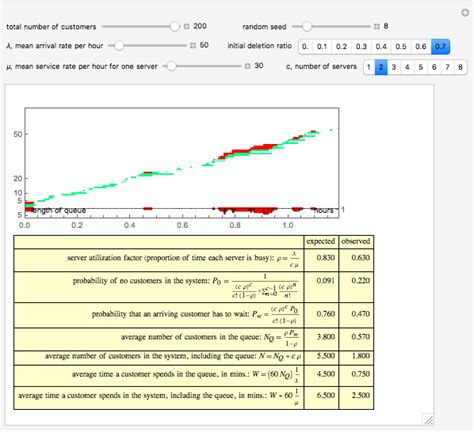Image resolution: width=474 pixels, height=432 pixels.
Task: Choose 4 servers
Action: tap(407, 67)
